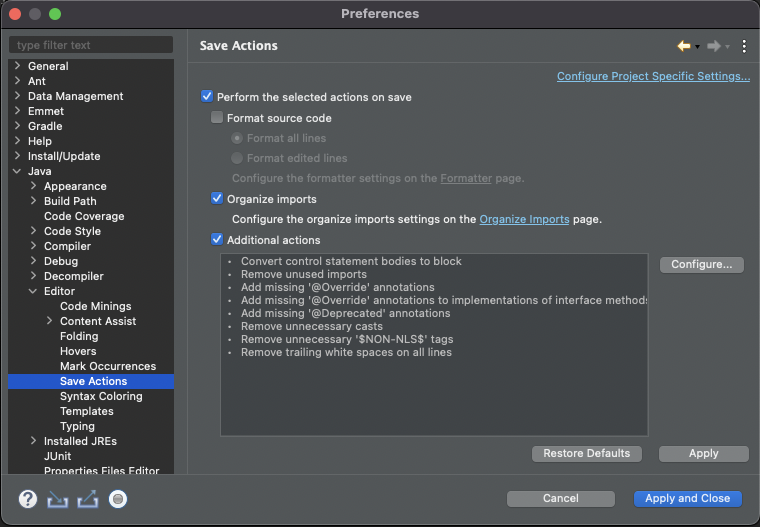Image resolution: width=760 pixels, height=527 pixels.
Task: Expand the Data Management node
Action: click(x=17, y=96)
